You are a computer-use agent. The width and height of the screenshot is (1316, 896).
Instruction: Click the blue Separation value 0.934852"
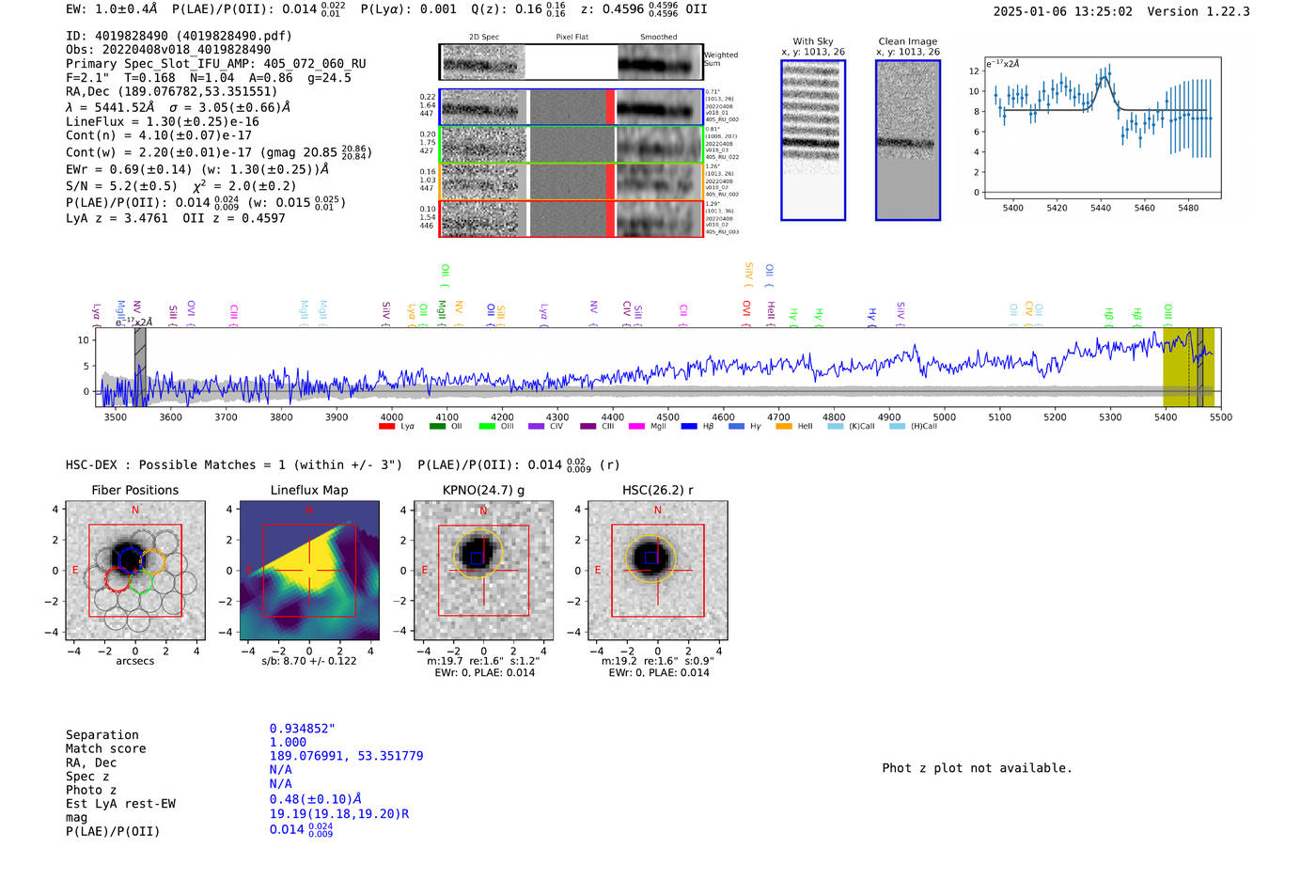[302, 729]
